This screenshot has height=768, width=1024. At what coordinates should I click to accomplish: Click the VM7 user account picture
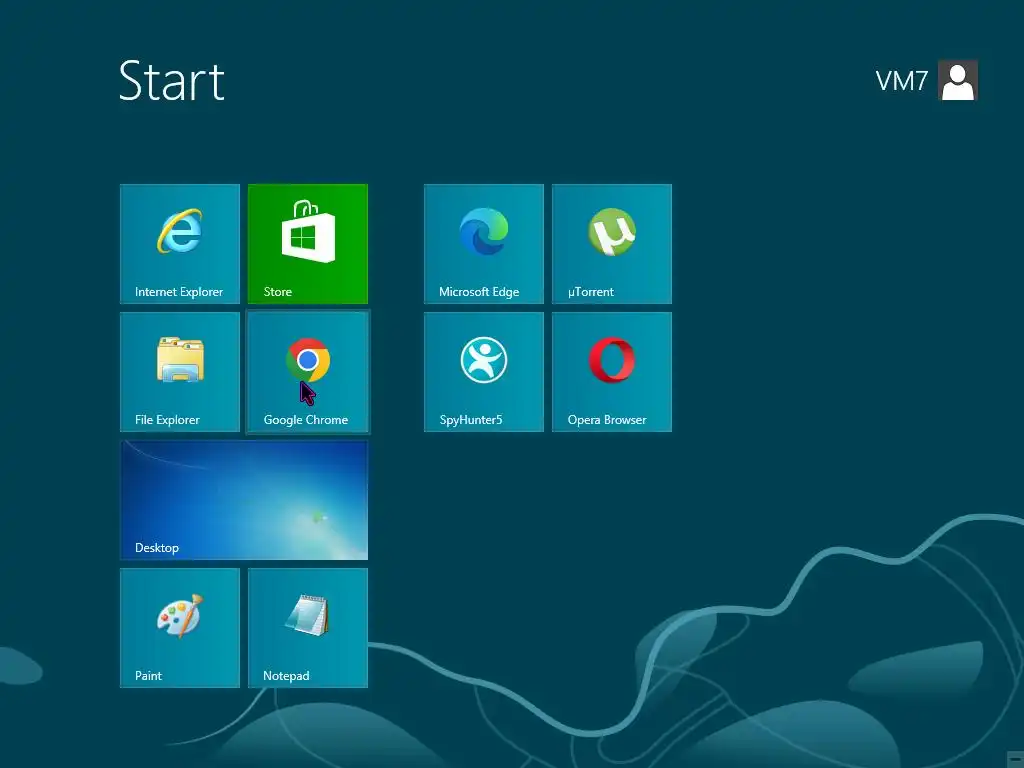(957, 80)
